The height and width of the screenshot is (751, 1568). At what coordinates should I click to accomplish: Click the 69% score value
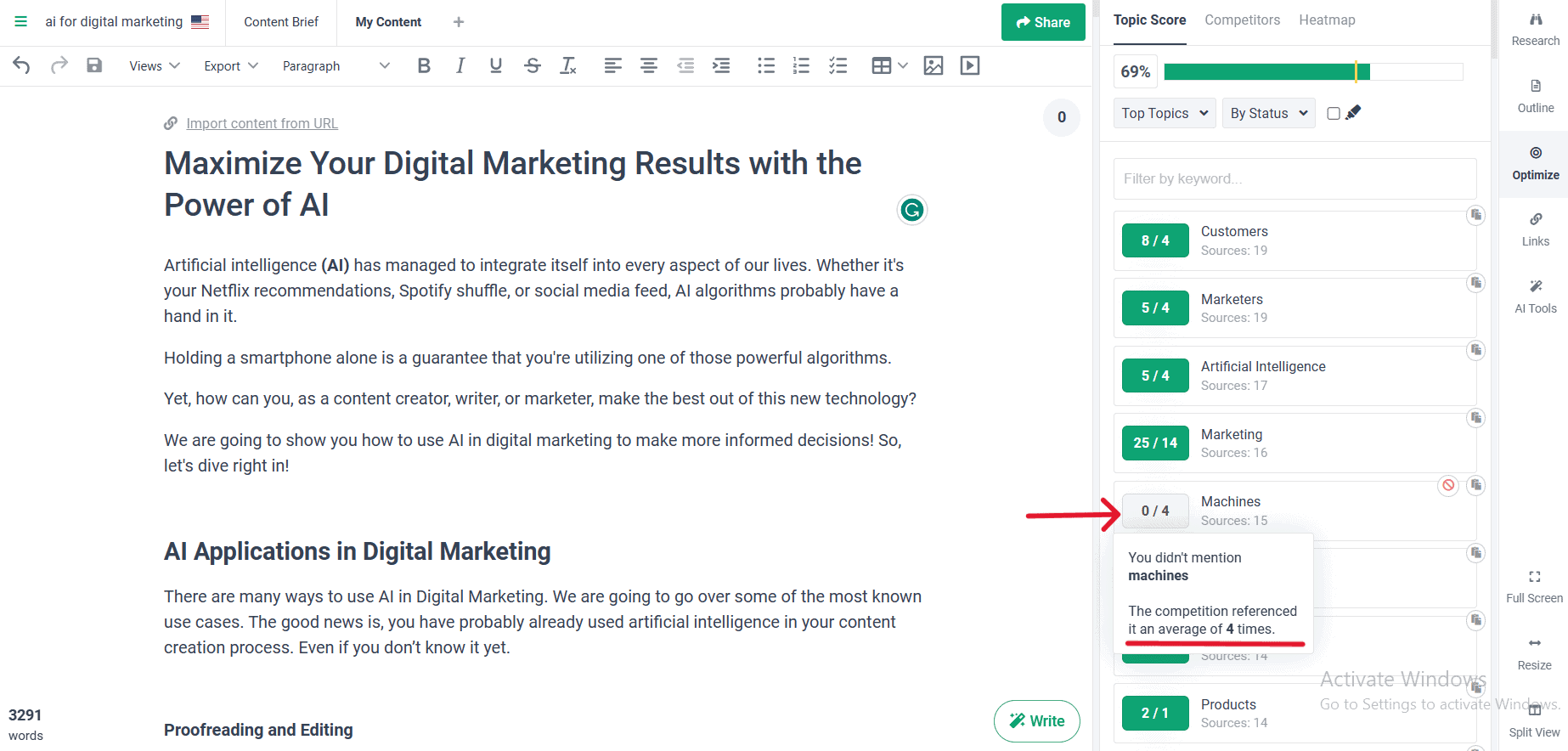coord(1136,72)
